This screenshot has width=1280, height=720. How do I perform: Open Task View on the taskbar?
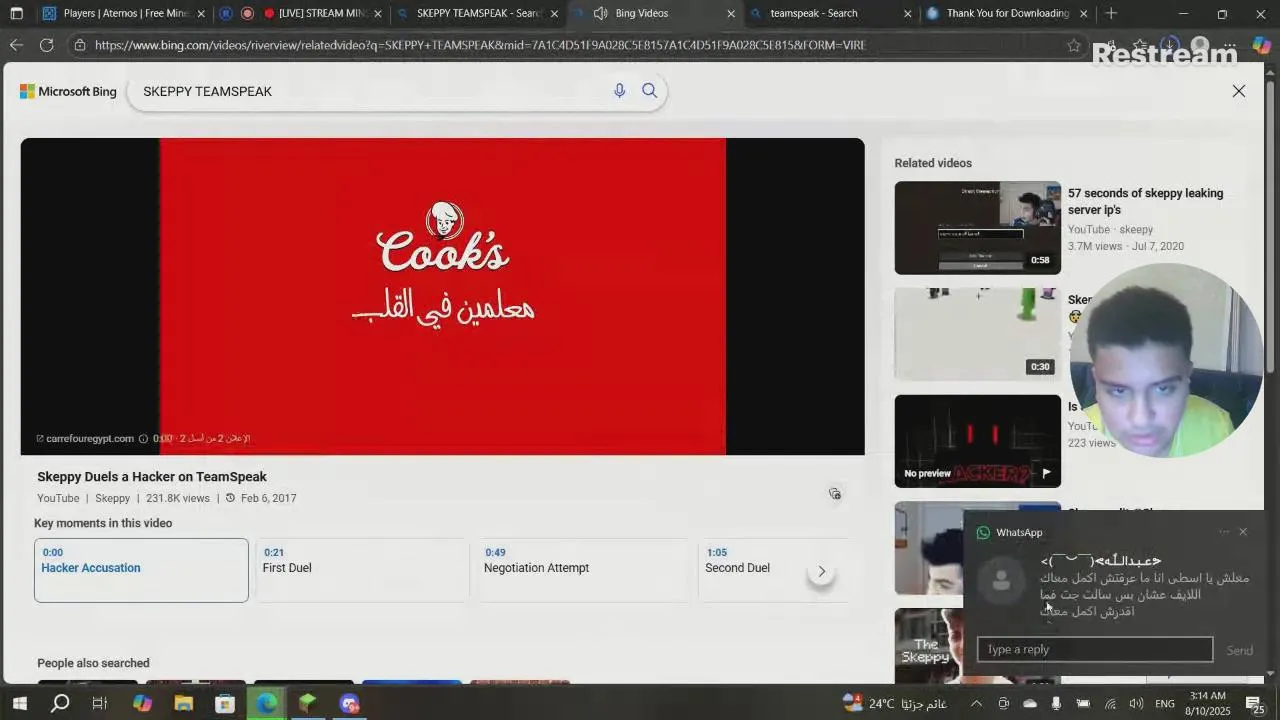point(100,703)
